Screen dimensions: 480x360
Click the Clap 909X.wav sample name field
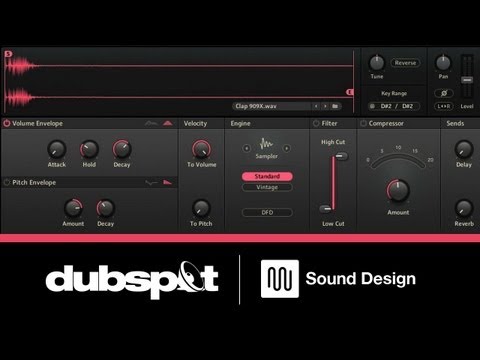click(272, 106)
